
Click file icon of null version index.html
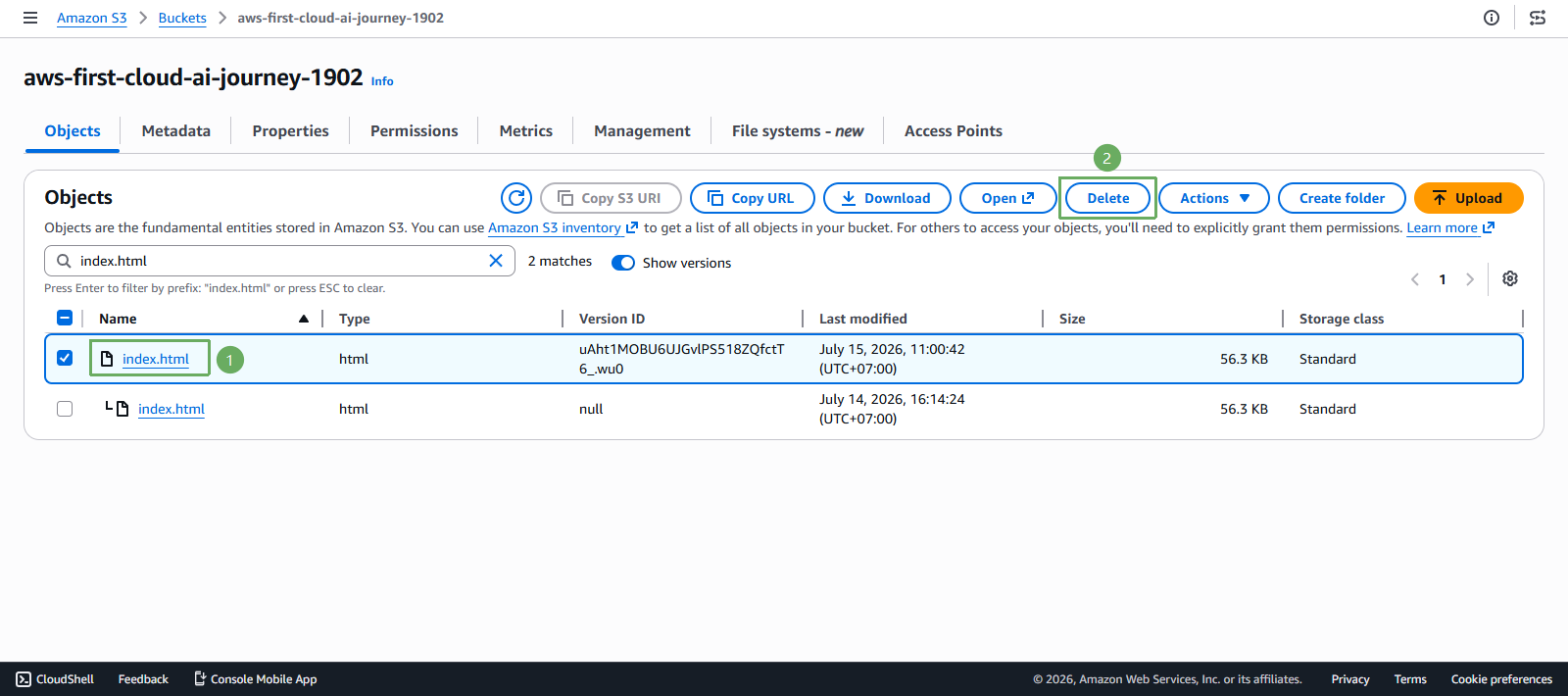click(x=122, y=409)
